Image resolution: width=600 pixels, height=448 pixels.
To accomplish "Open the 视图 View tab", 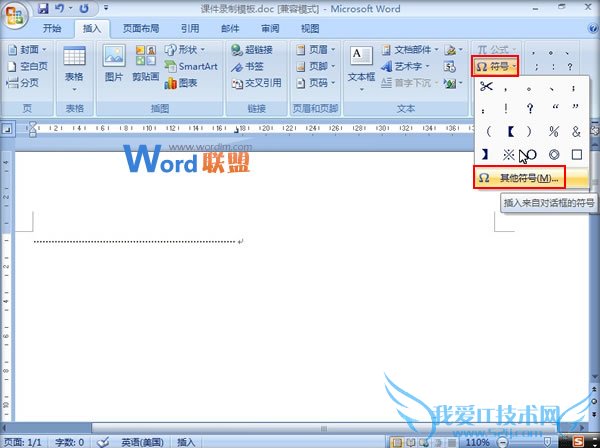I will coord(310,29).
